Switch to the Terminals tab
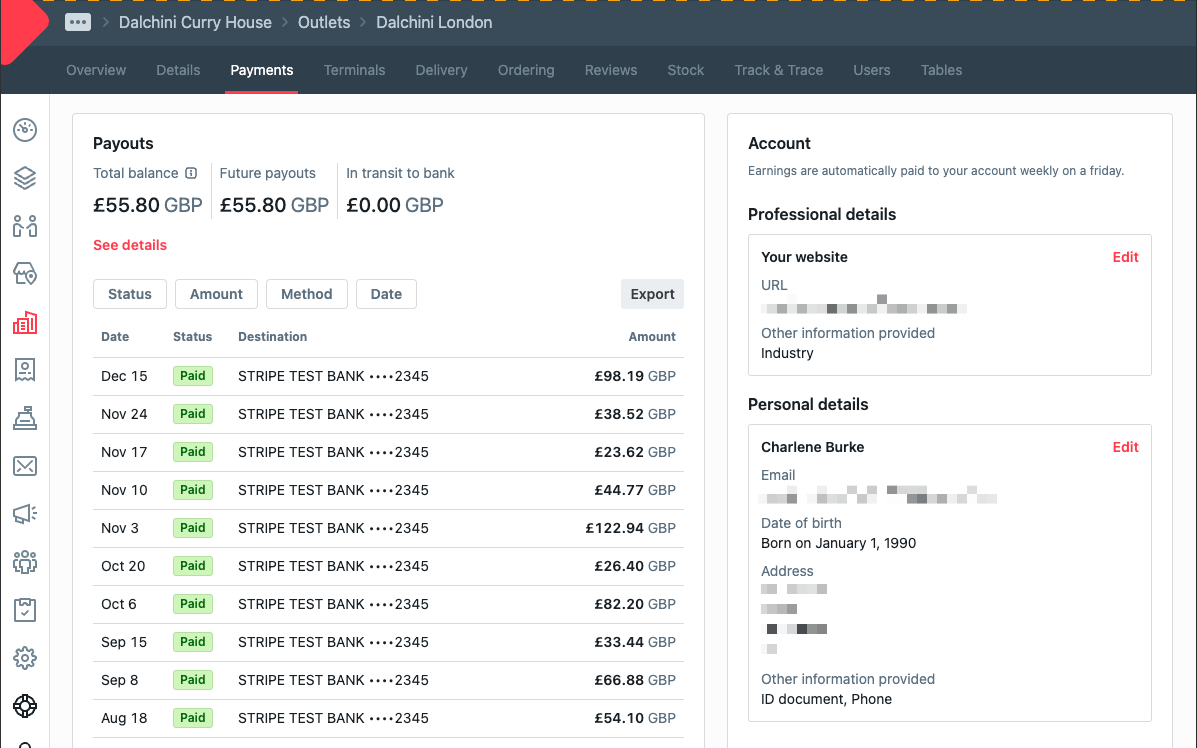The width and height of the screenshot is (1197, 748). click(x=354, y=70)
